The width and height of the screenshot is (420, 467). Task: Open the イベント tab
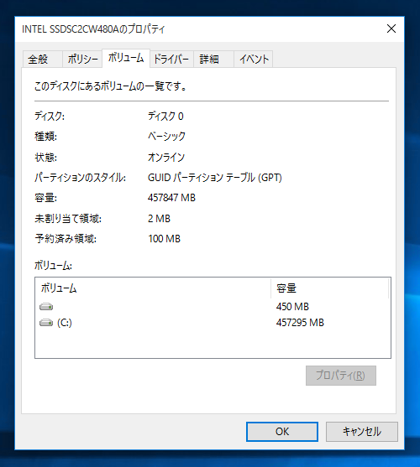(253, 59)
